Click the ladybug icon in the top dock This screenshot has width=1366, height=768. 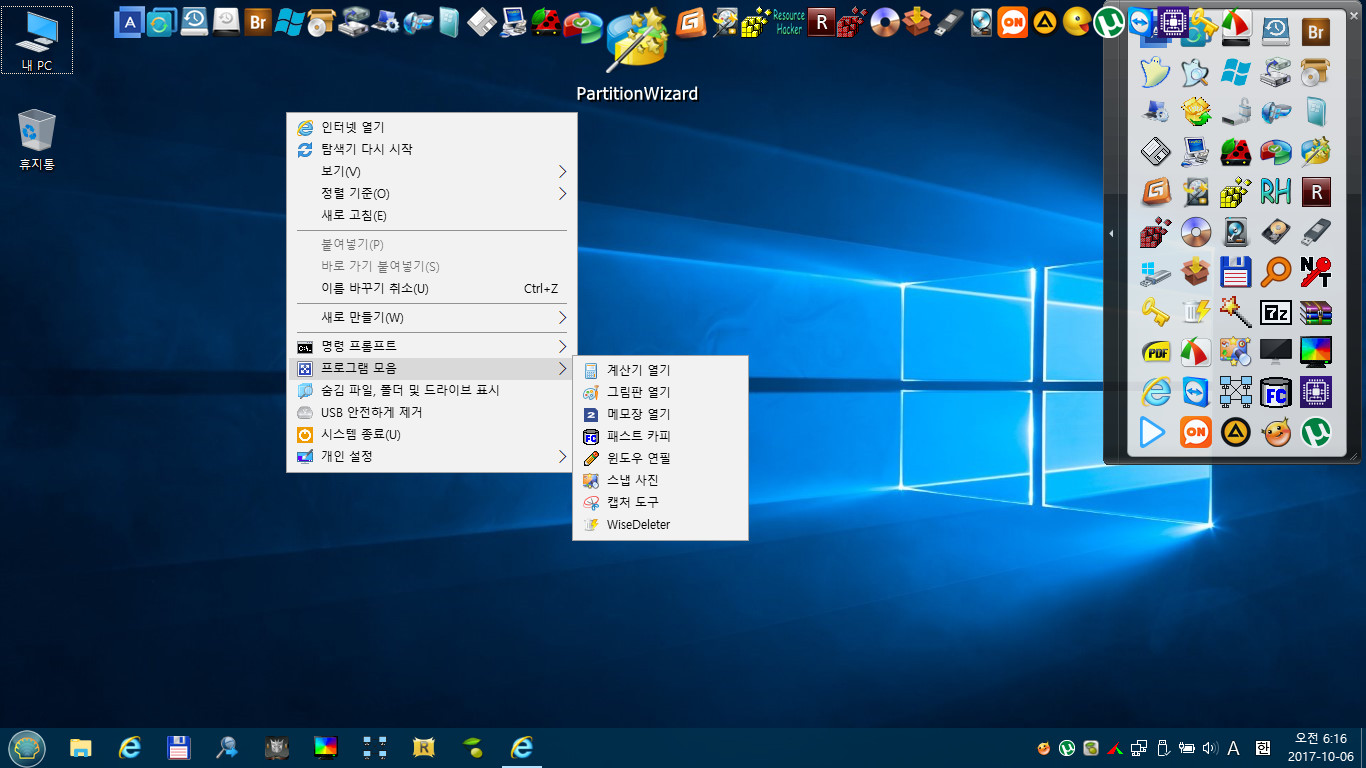pos(545,21)
